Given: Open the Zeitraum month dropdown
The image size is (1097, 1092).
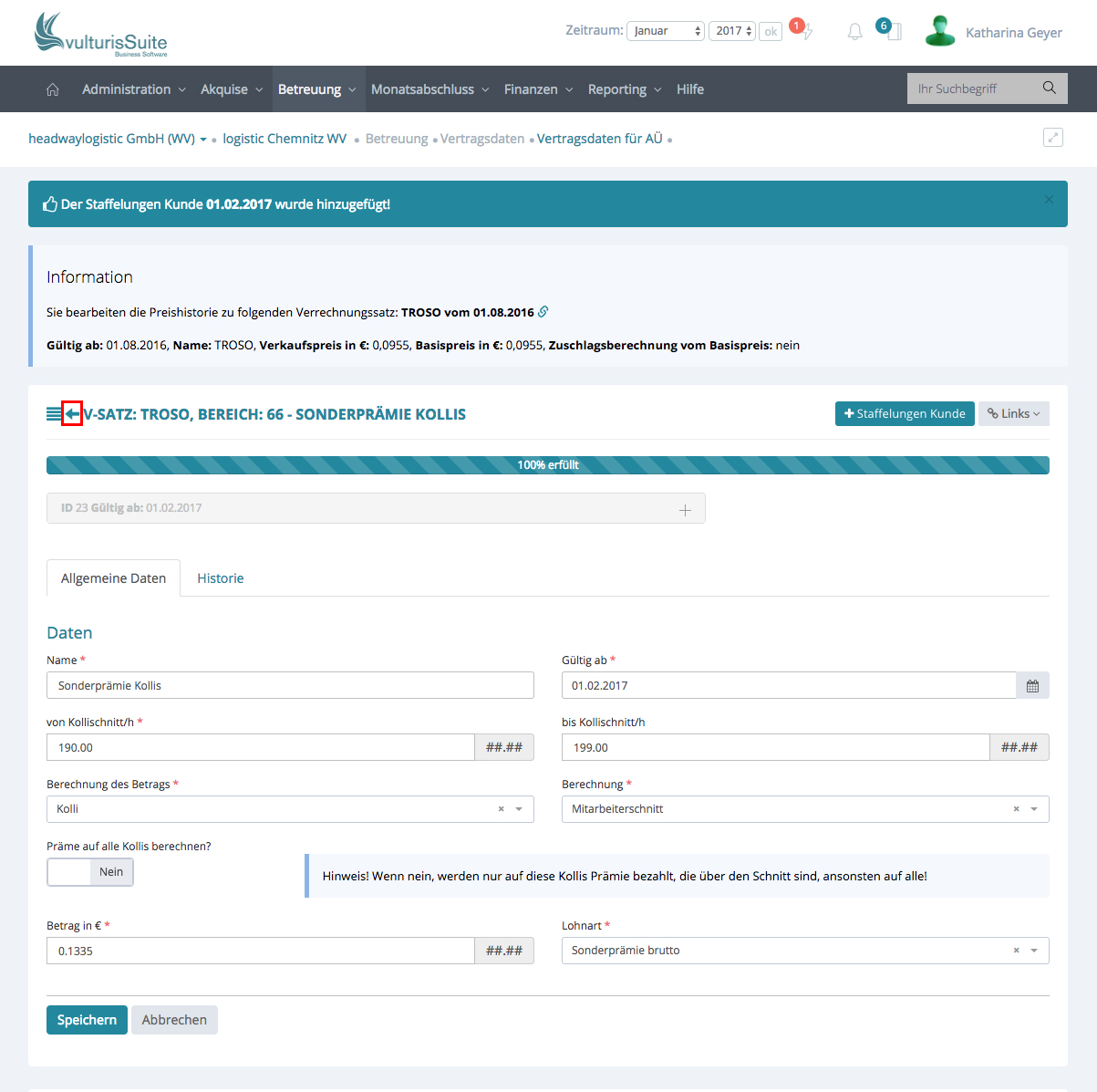Looking at the screenshot, I should tap(665, 31).
